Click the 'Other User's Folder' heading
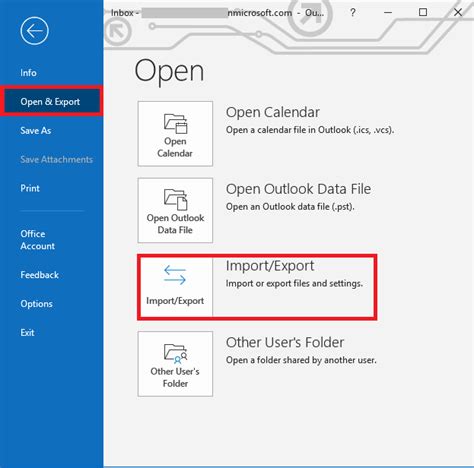 click(x=285, y=342)
